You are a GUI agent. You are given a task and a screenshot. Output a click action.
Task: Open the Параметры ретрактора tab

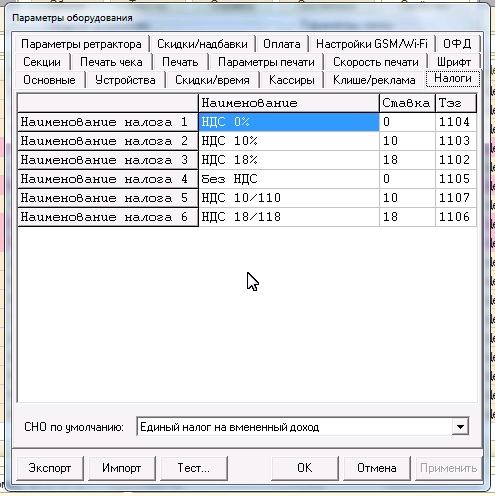[x=81, y=44]
